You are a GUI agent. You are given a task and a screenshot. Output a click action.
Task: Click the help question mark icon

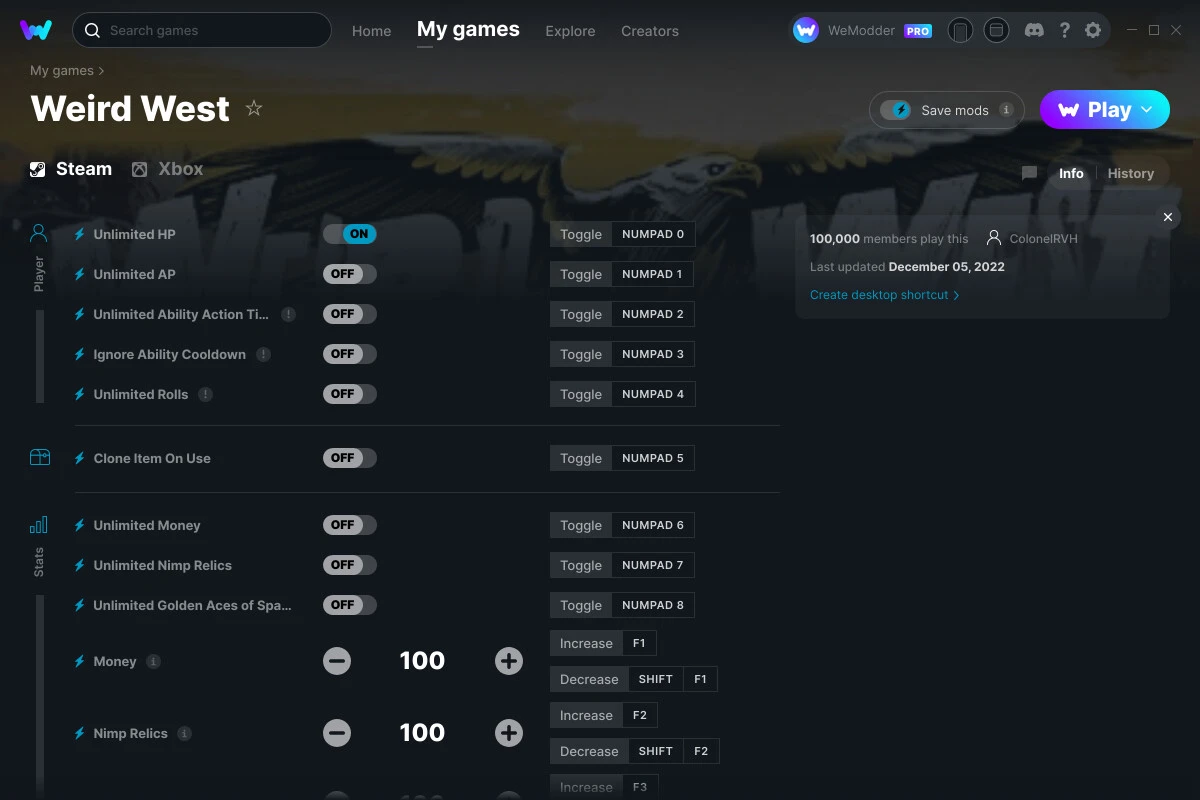click(1065, 30)
